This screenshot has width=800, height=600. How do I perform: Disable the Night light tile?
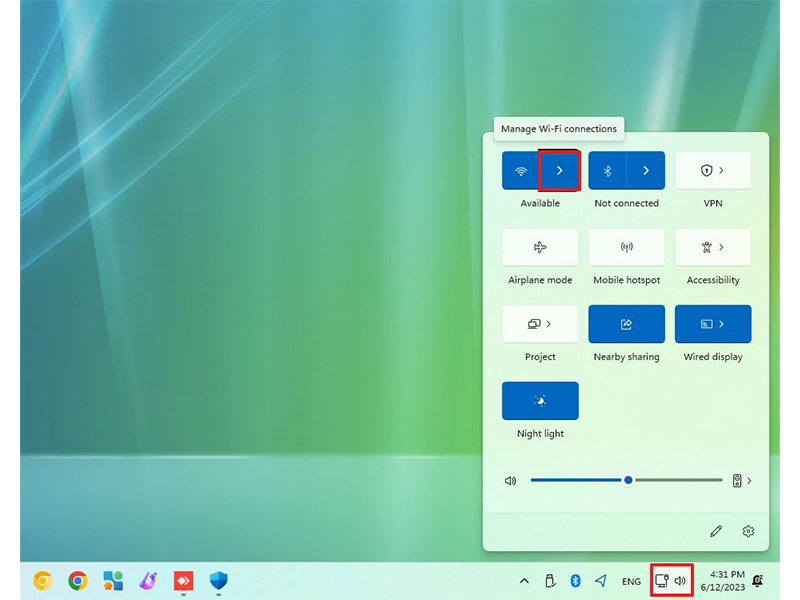tap(540, 400)
